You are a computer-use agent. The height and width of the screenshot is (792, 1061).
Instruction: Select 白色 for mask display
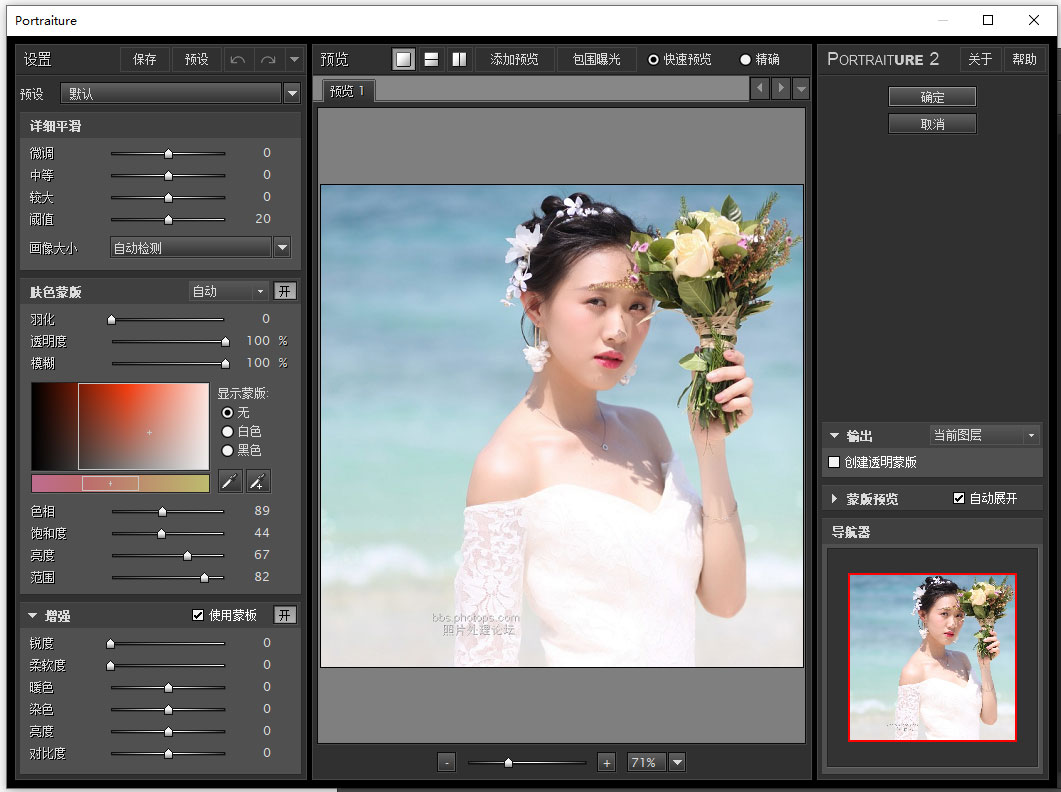tap(228, 431)
